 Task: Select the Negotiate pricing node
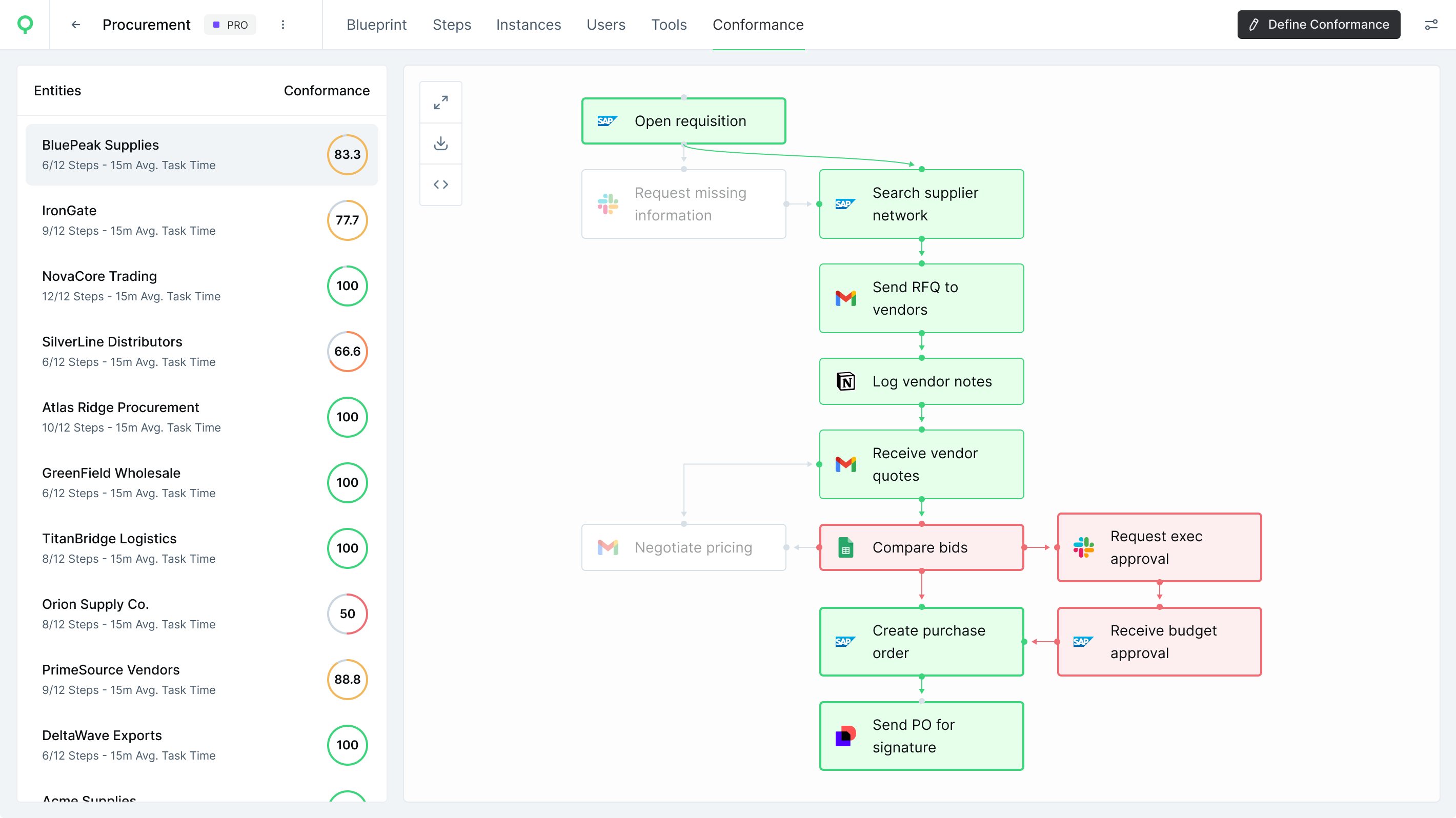683,547
